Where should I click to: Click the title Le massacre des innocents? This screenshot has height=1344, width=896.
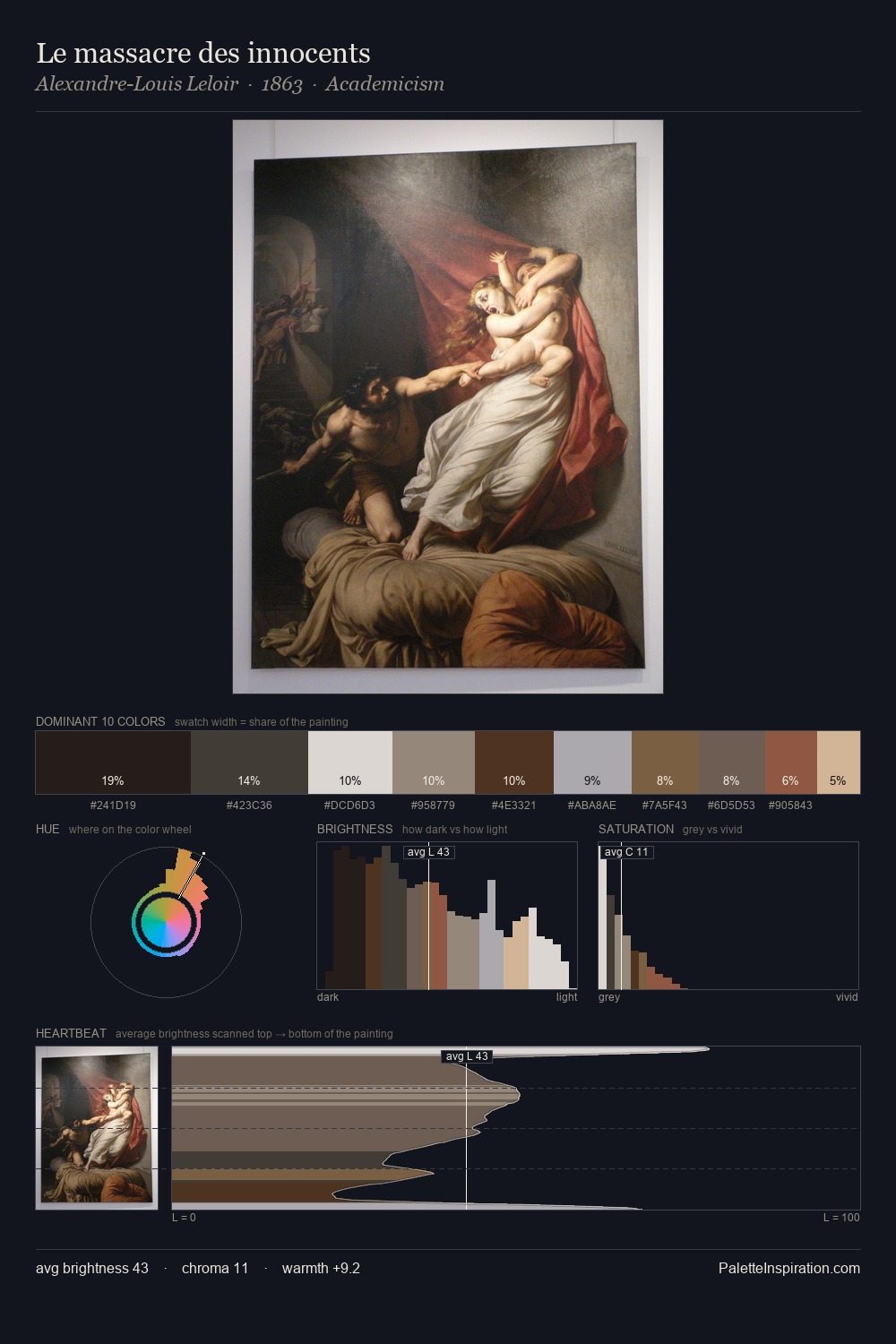click(x=203, y=53)
